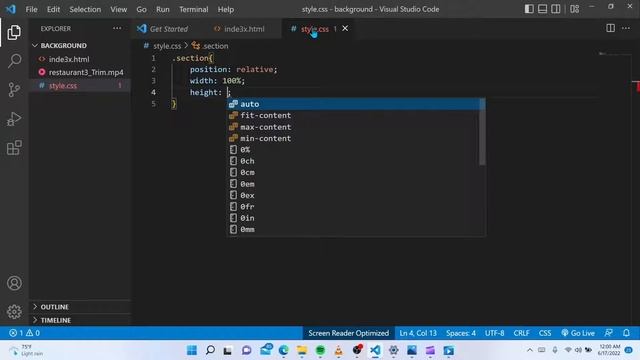Open the View menu

pyautogui.click(x=118, y=9)
